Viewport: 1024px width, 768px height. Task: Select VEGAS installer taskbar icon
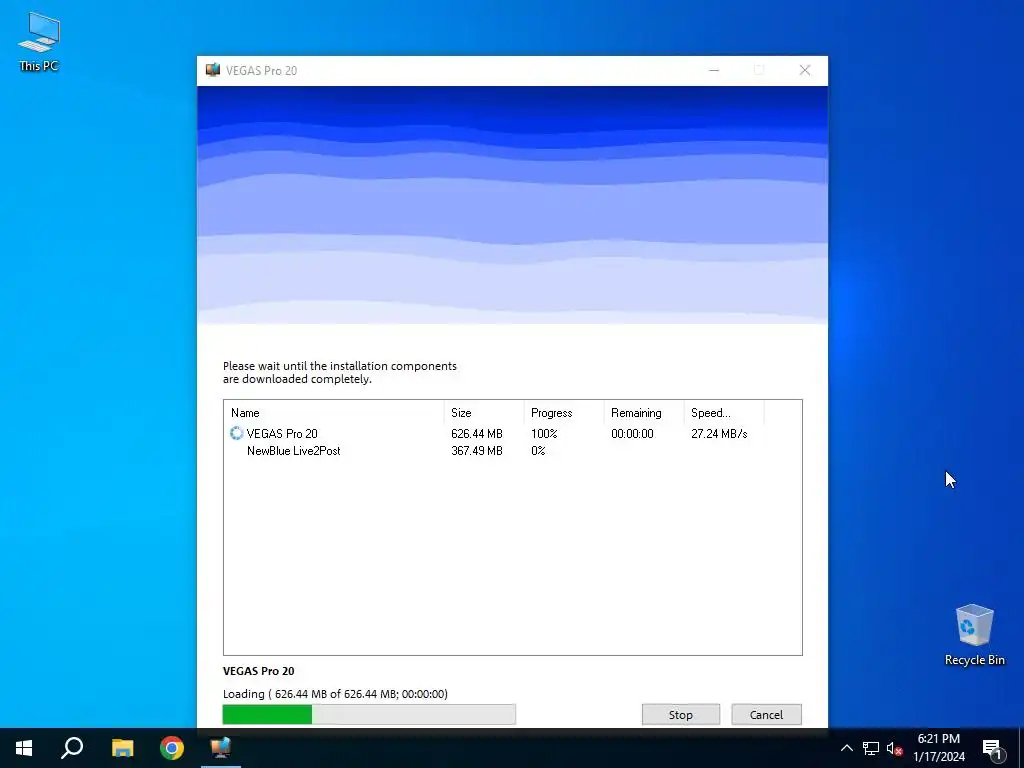coord(221,748)
